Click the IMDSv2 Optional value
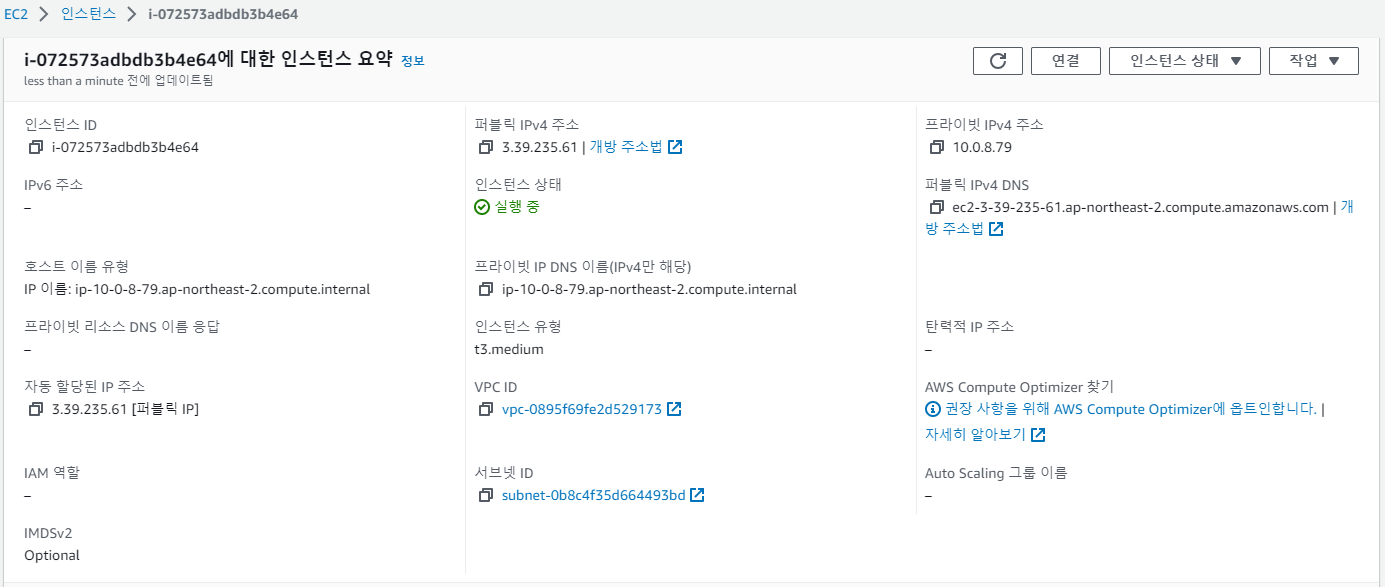 tap(52, 555)
